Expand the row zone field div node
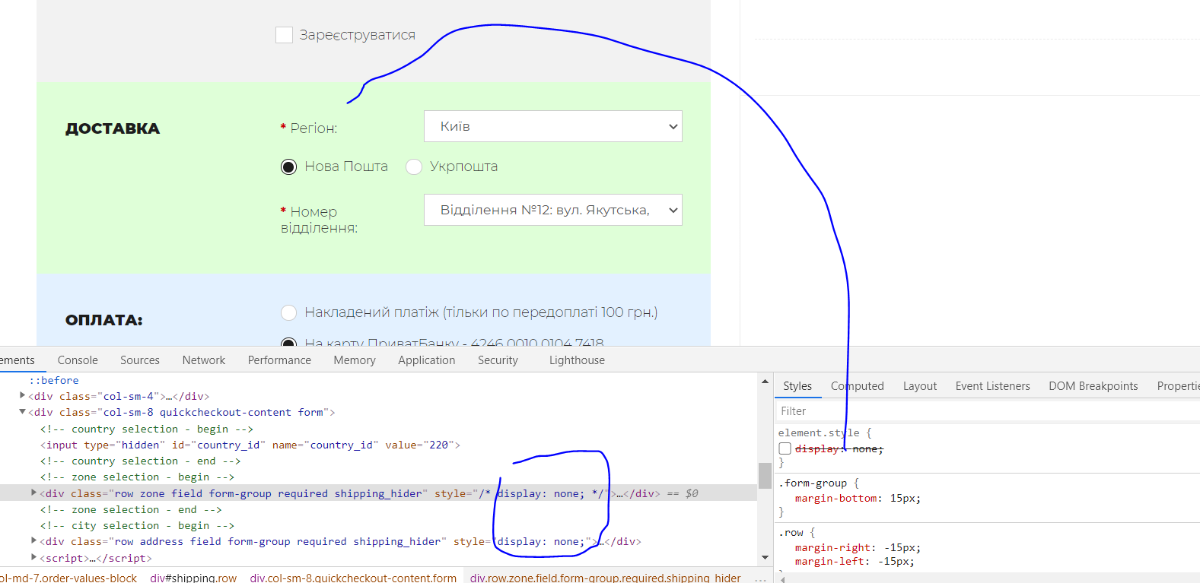 click(x=34, y=493)
